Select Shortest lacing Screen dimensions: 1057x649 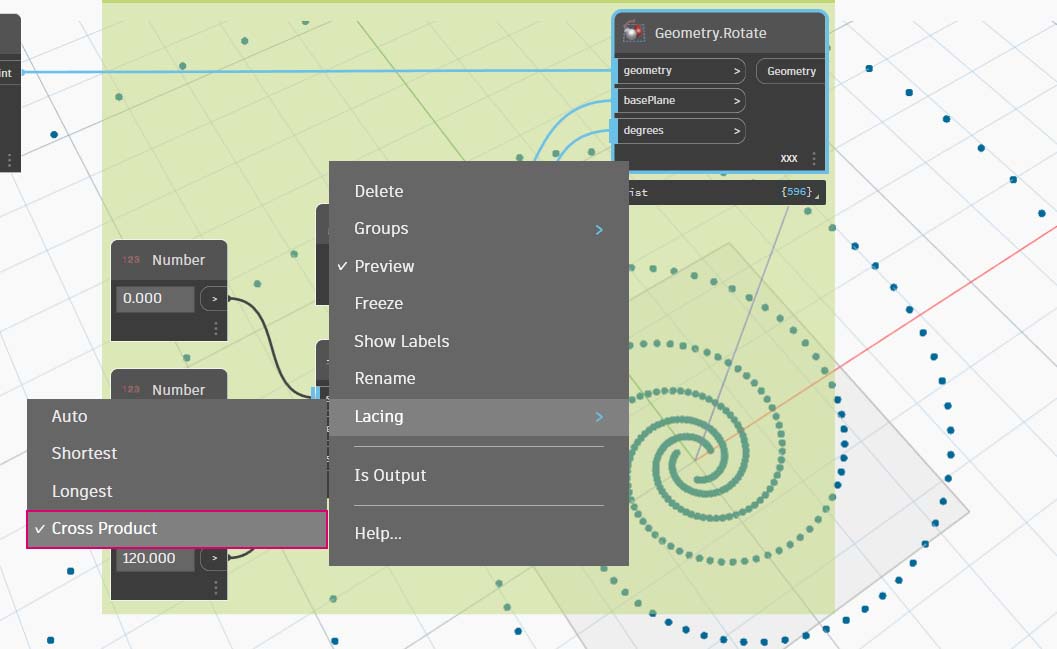click(85, 454)
